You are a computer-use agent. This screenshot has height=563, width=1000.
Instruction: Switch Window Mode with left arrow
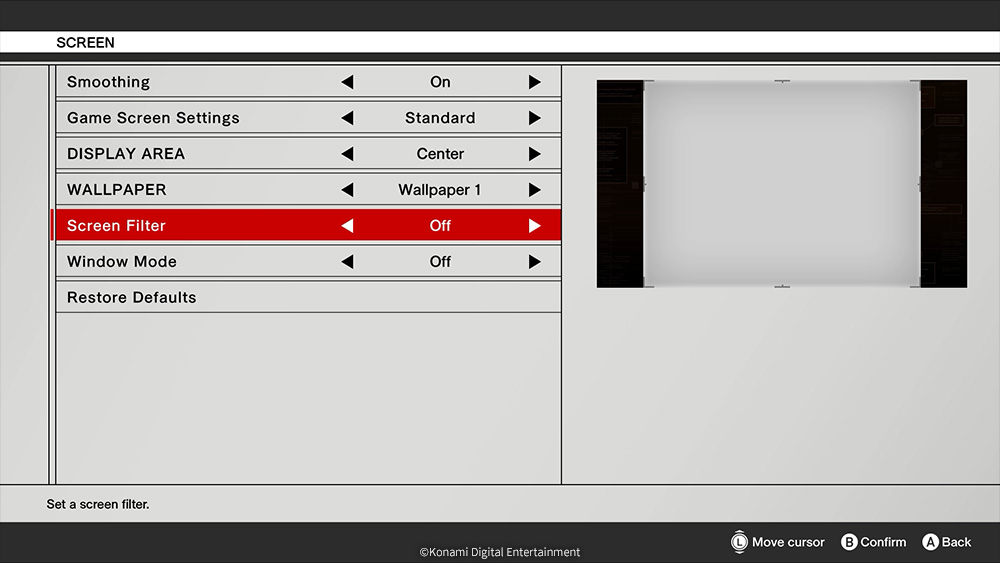347,262
